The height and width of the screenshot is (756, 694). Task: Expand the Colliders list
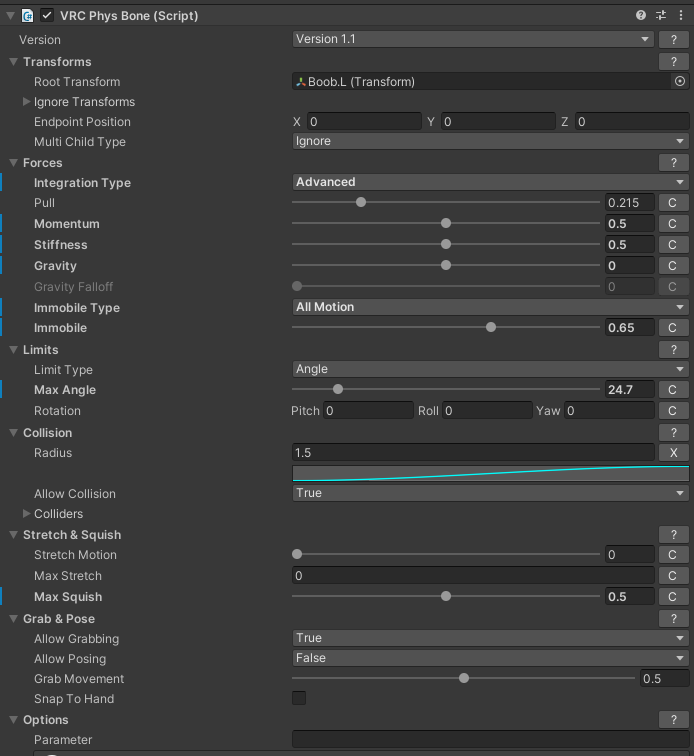pyautogui.click(x=27, y=514)
